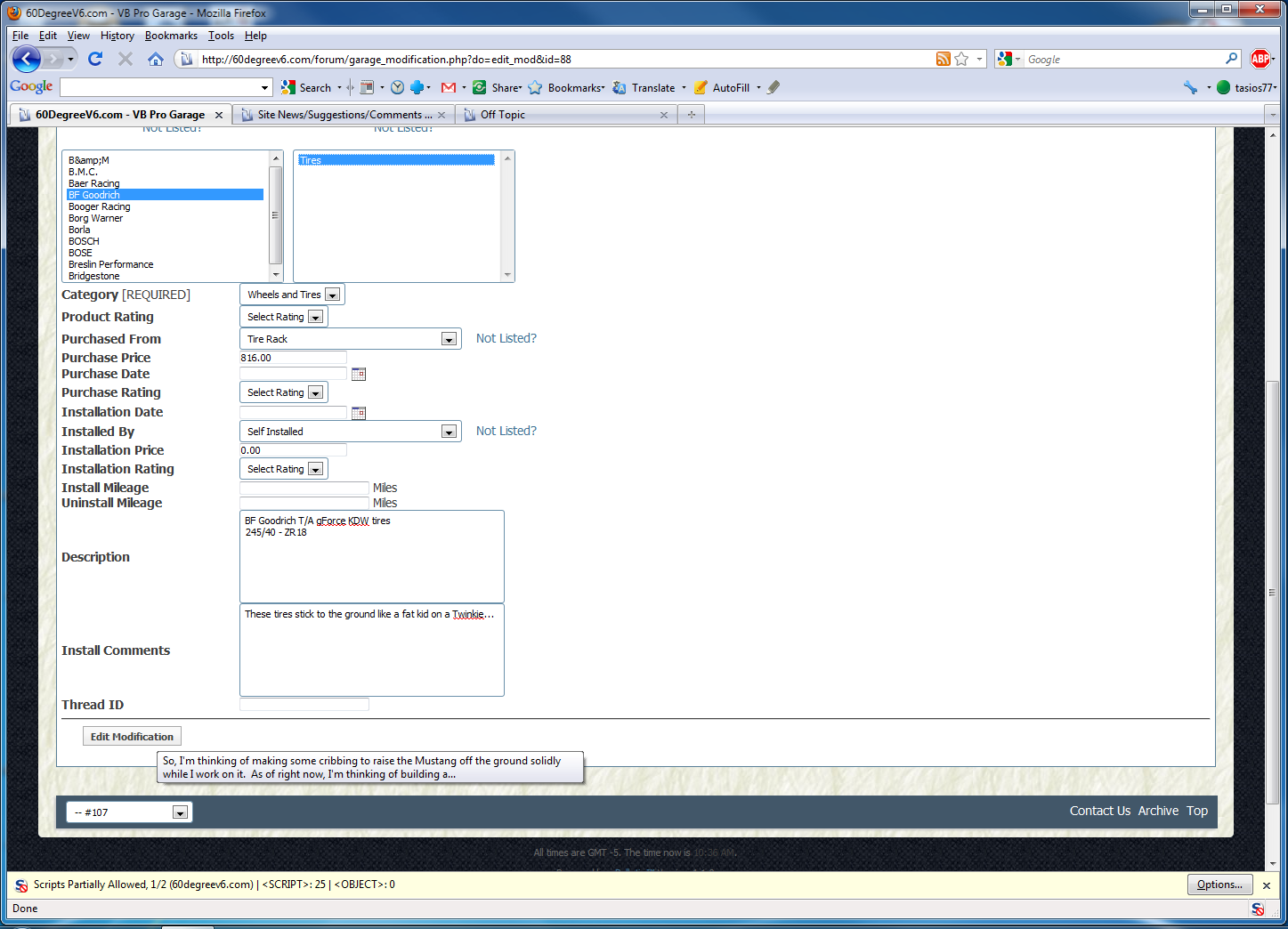Image resolution: width=1288 pixels, height=929 pixels.
Task: Select Bridgestone in the manufacturer list
Action: click(94, 276)
